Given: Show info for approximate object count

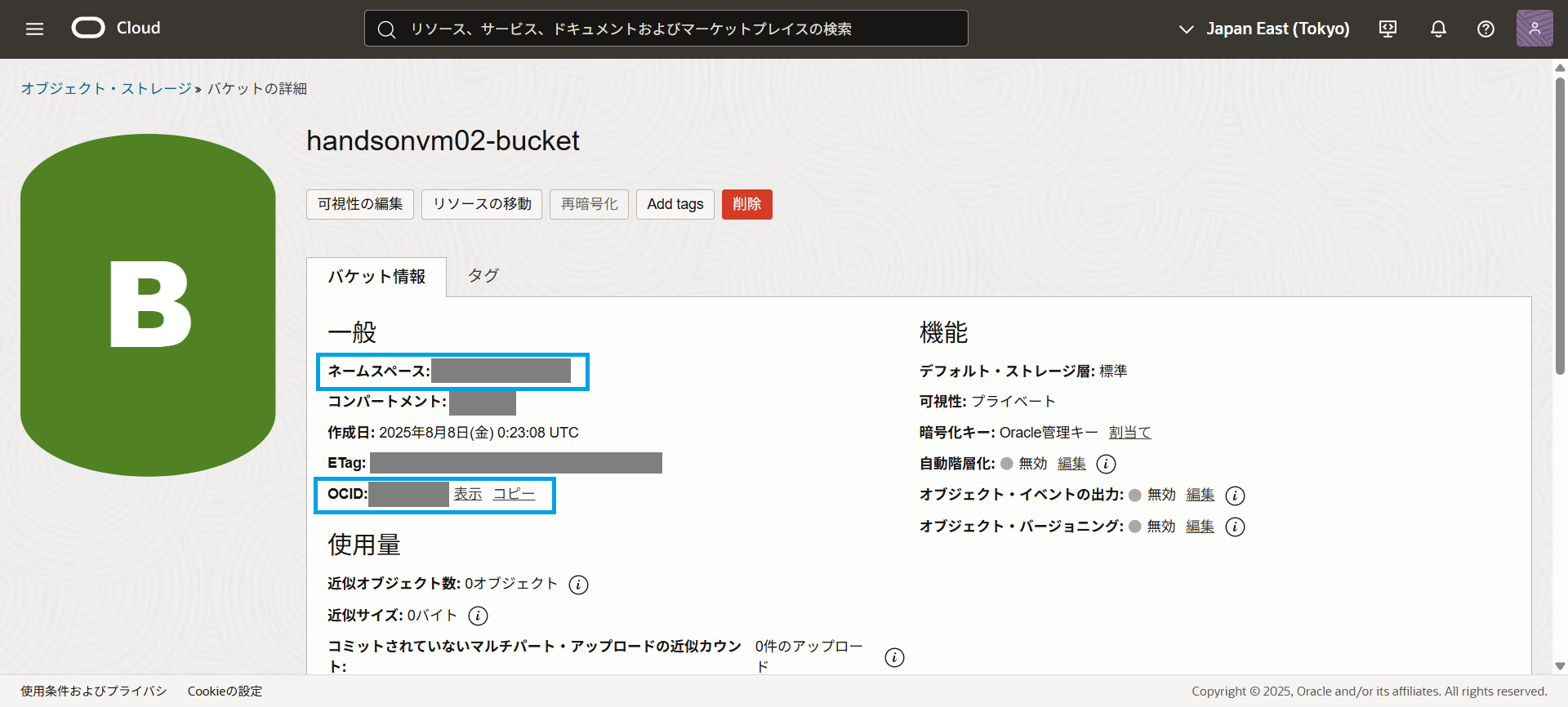Looking at the screenshot, I should [x=578, y=585].
